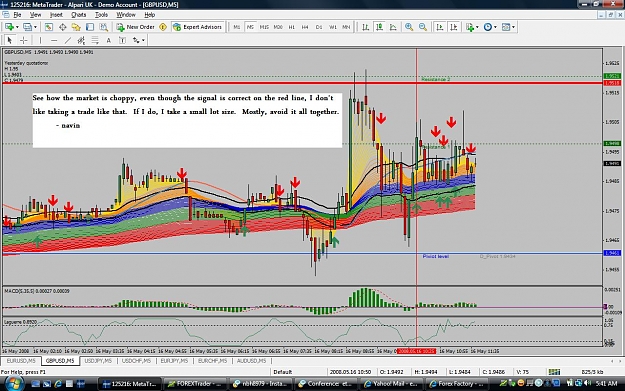The width and height of the screenshot is (625, 391).
Task: Toggle the Terminal window icon
Action: (90, 27)
